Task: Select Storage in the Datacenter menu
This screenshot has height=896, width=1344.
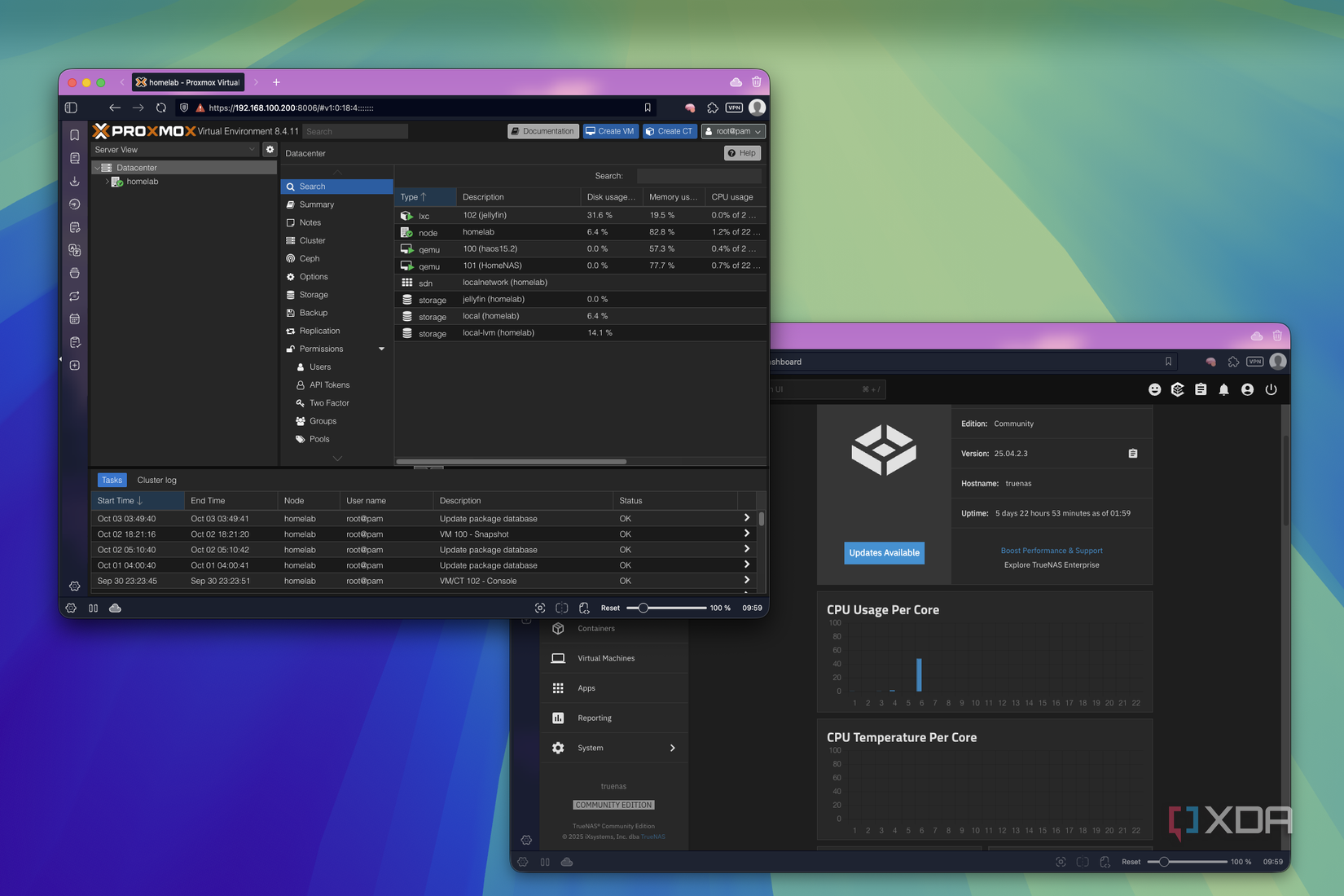Action: point(312,294)
